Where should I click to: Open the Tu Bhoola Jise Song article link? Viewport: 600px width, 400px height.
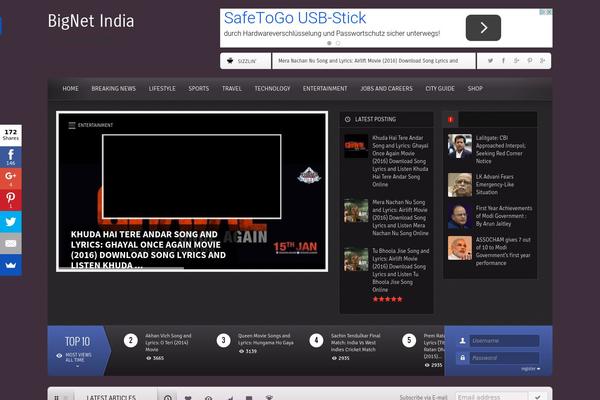[x=401, y=270]
